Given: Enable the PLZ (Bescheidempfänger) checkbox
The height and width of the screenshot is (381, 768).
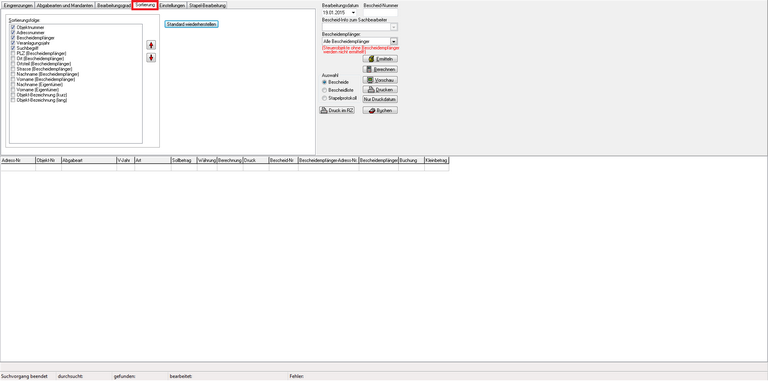Looking at the screenshot, I should point(13,53).
